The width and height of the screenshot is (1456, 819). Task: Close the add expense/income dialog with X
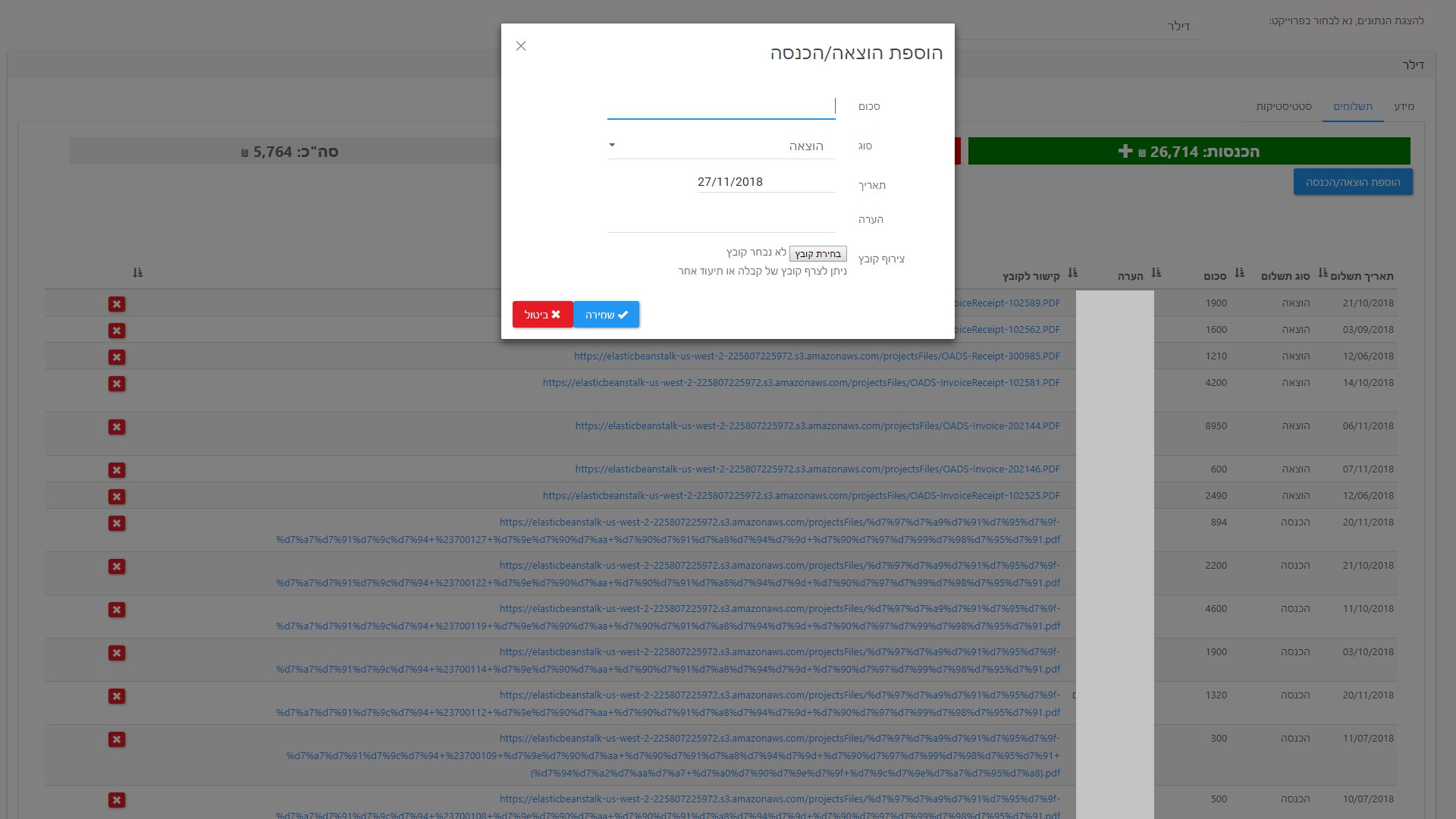pyautogui.click(x=521, y=46)
